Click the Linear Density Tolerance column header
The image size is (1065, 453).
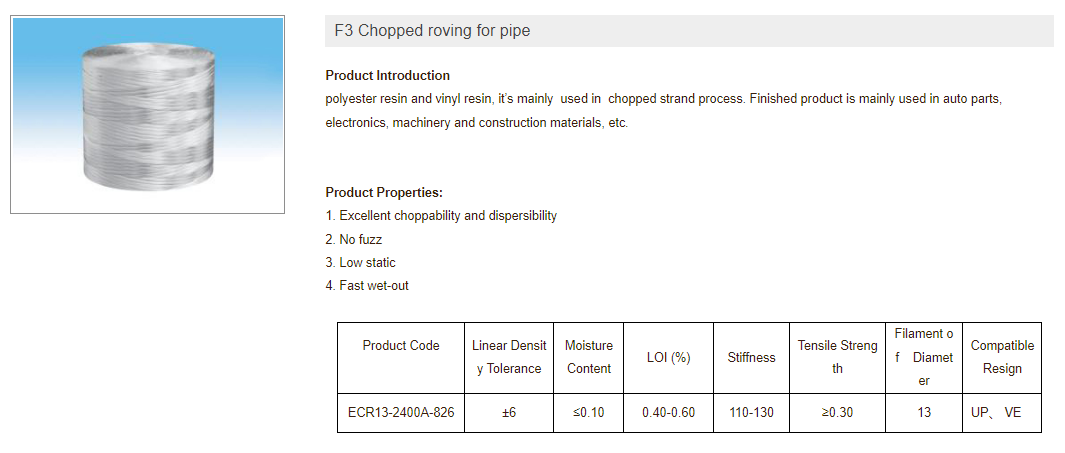(x=509, y=357)
